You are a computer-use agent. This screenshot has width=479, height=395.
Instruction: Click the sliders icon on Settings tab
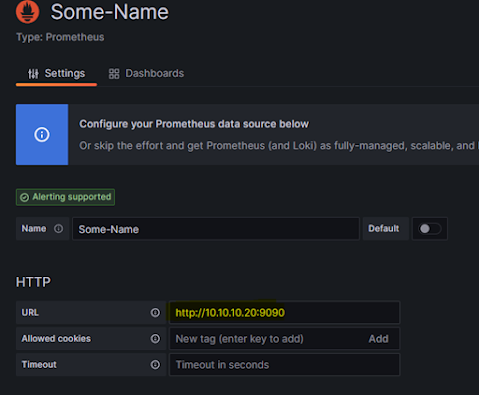[33, 74]
